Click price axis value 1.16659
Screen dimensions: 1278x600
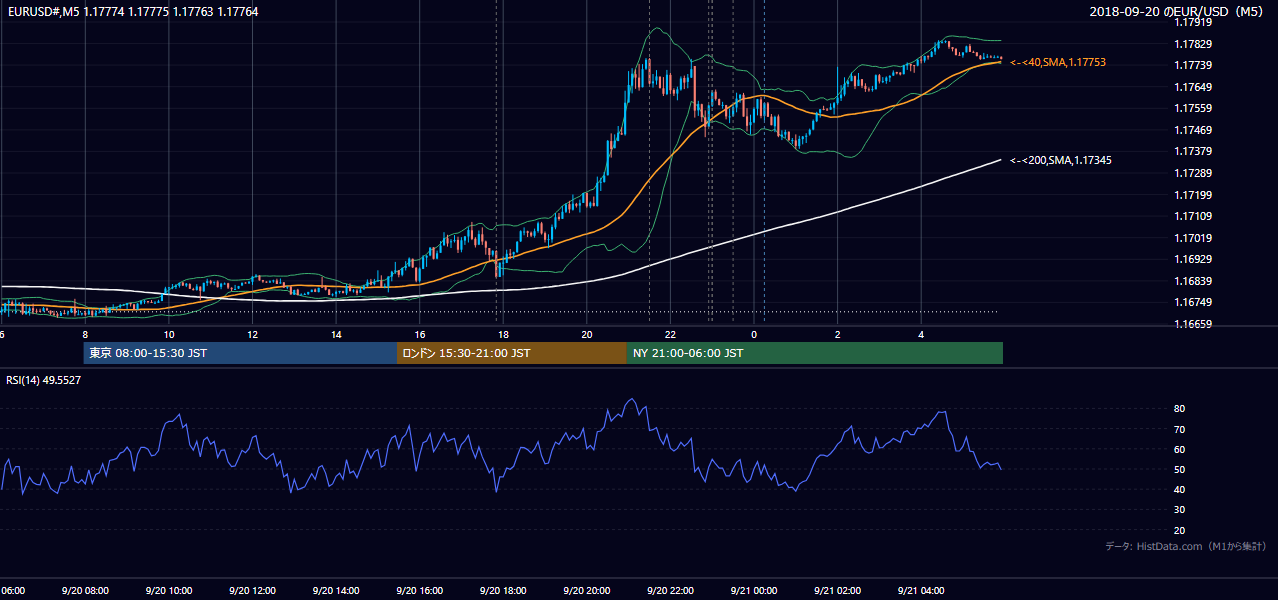tap(1193, 324)
